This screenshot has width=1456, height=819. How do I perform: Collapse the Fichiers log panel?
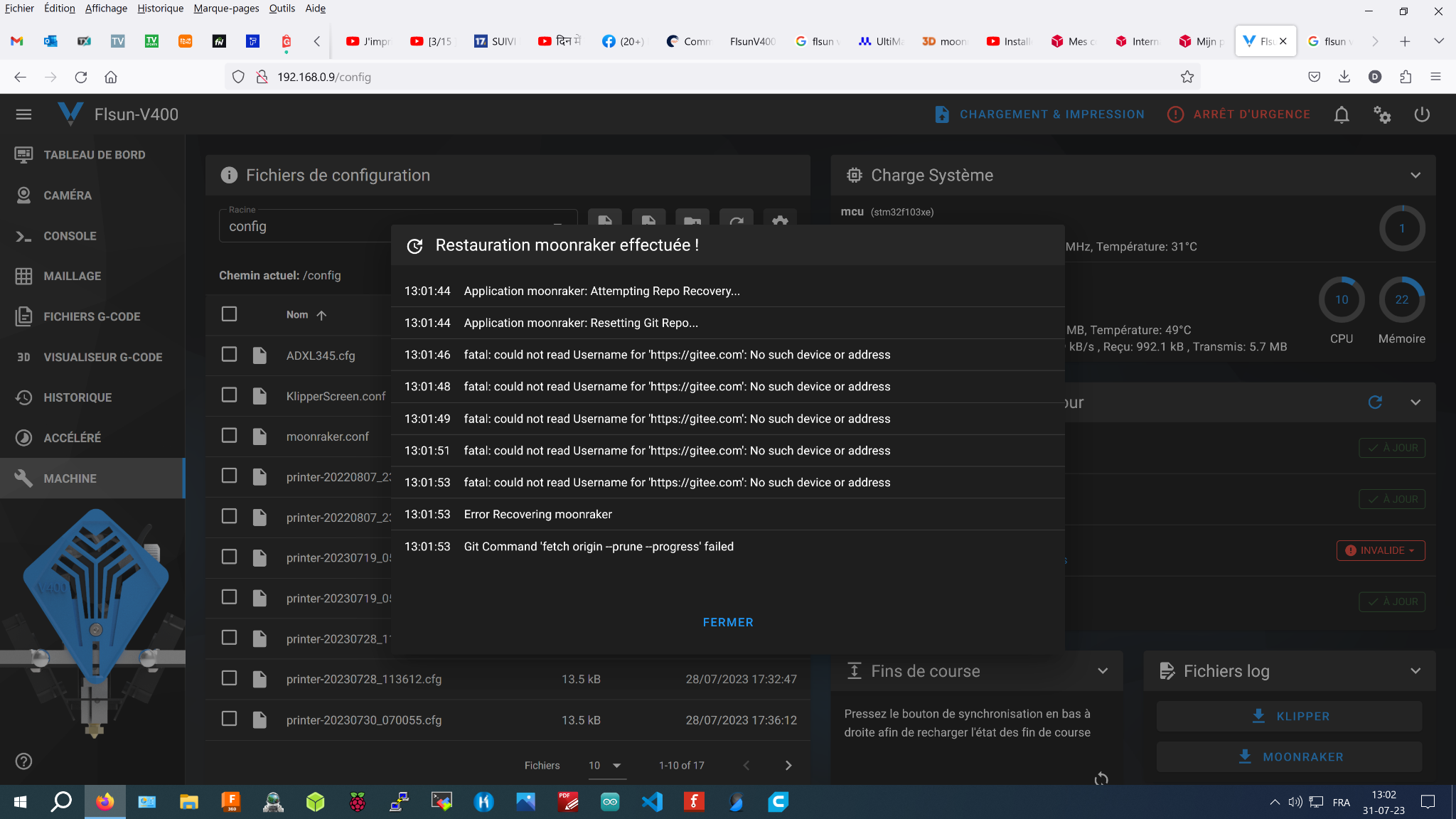[1415, 671]
